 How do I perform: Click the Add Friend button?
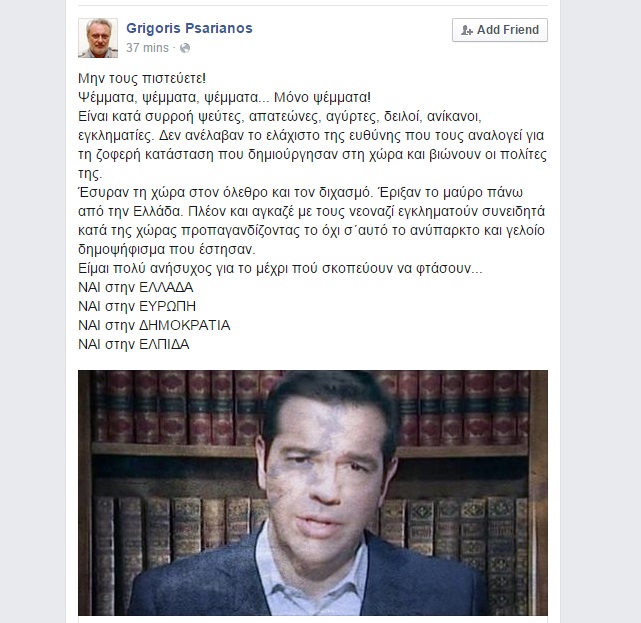pos(500,30)
